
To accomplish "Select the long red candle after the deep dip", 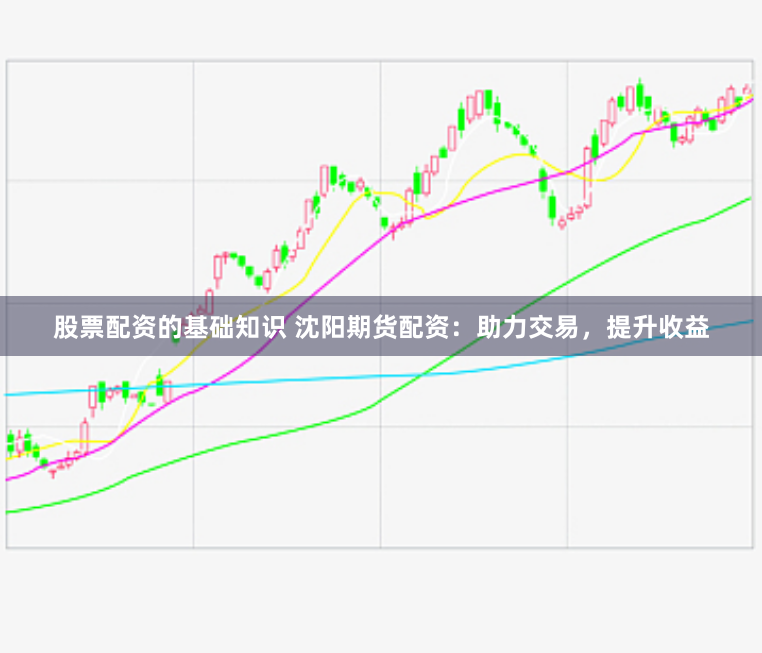I will coord(587,176).
